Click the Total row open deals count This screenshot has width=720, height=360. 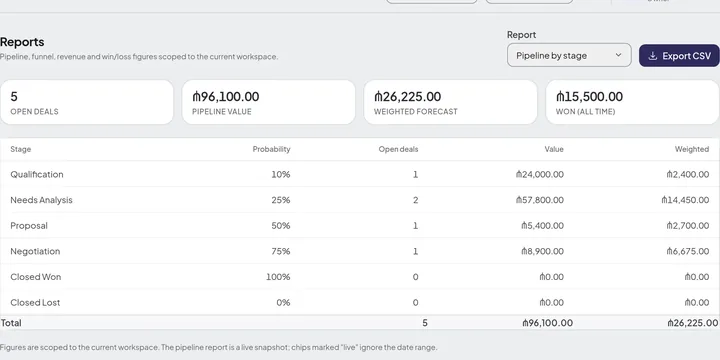pyautogui.click(x=425, y=323)
